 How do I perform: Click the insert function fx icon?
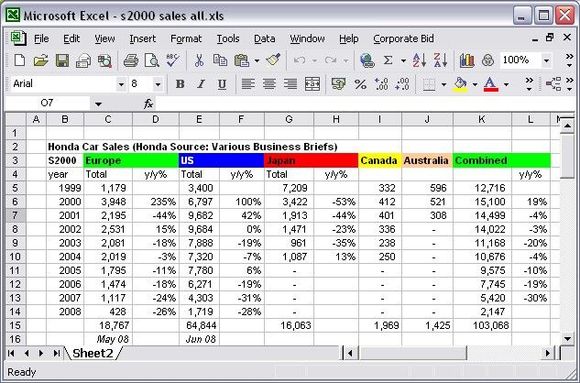click(148, 104)
